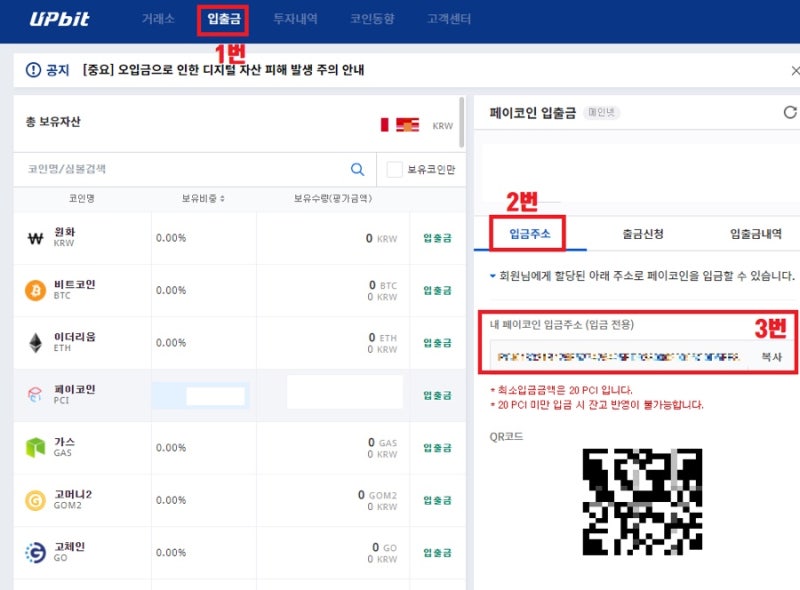
Task: Switch to the 출금신청 tab
Action: pos(643,234)
